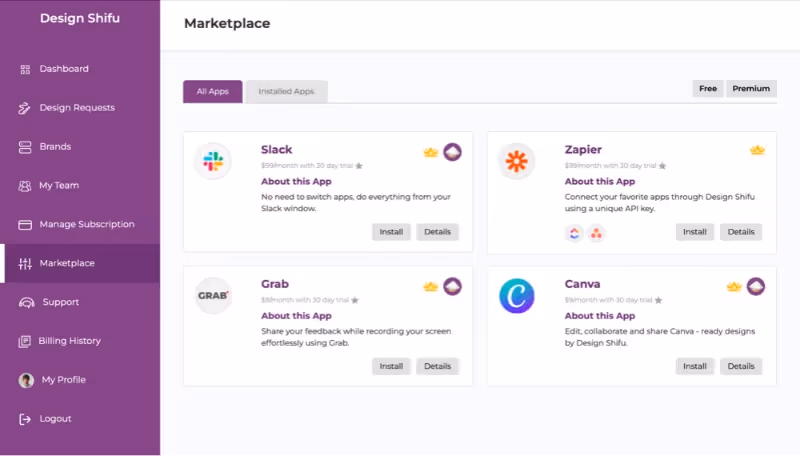Switch to the All Apps tab

tap(213, 92)
